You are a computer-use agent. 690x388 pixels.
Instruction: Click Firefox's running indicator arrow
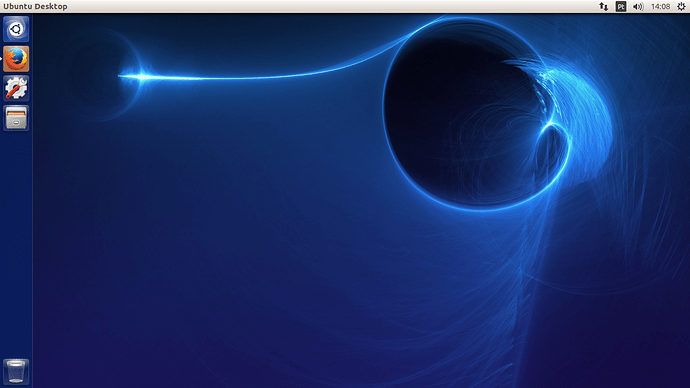point(1,59)
